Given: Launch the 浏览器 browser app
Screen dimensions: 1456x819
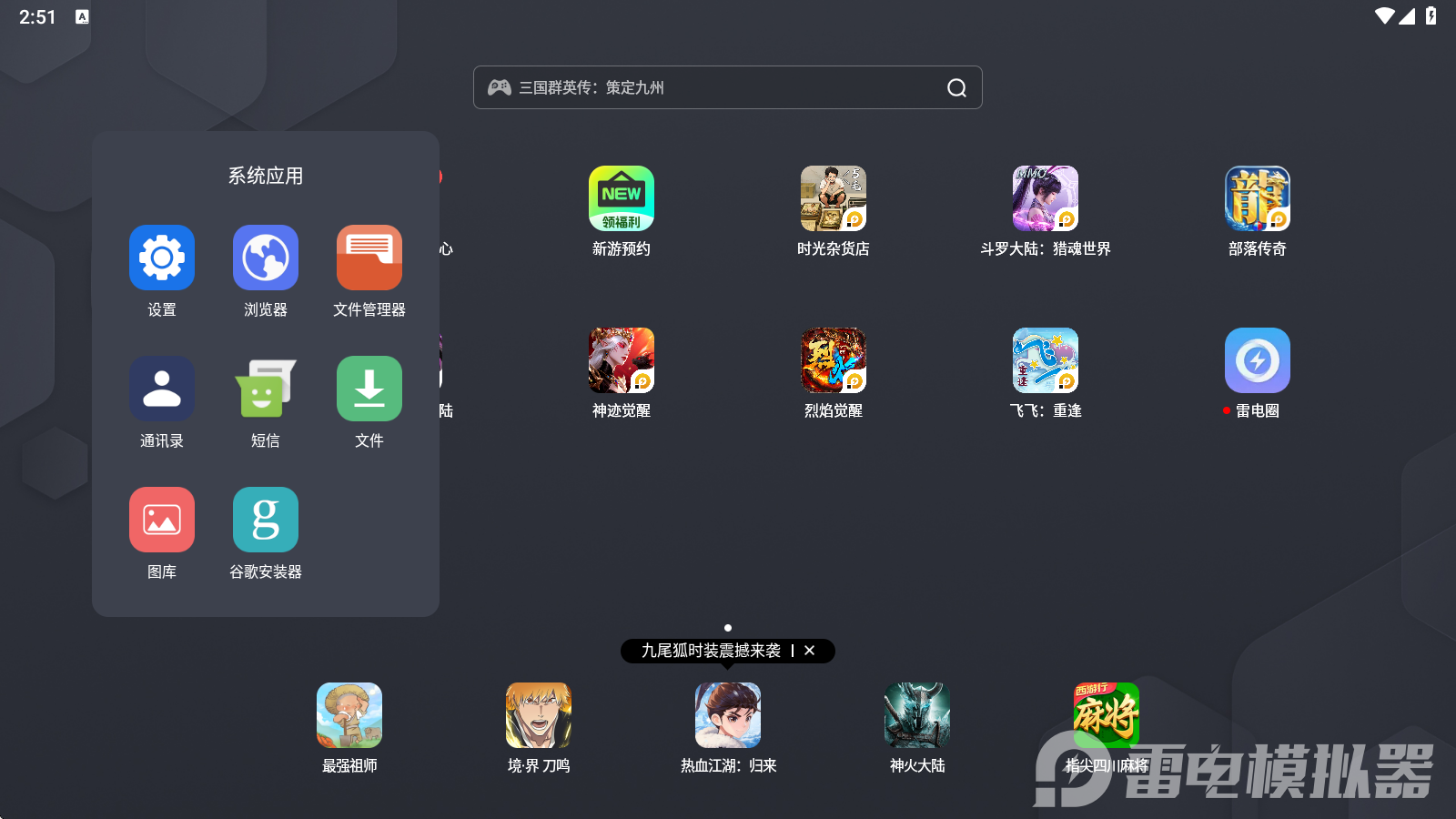Looking at the screenshot, I should (266, 258).
